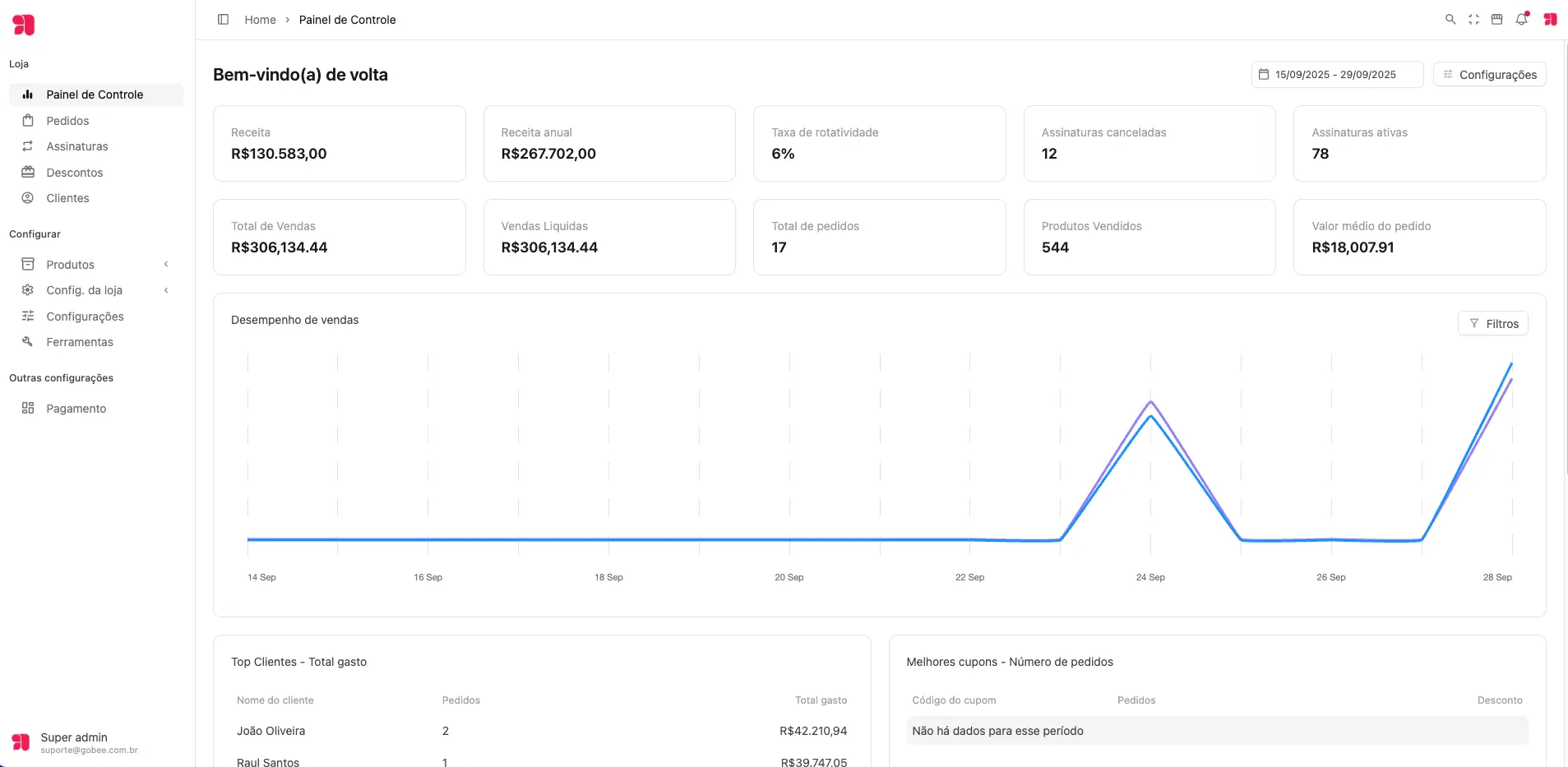
Task: Open Descontos in the sidebar
Action: coord(74,173)
